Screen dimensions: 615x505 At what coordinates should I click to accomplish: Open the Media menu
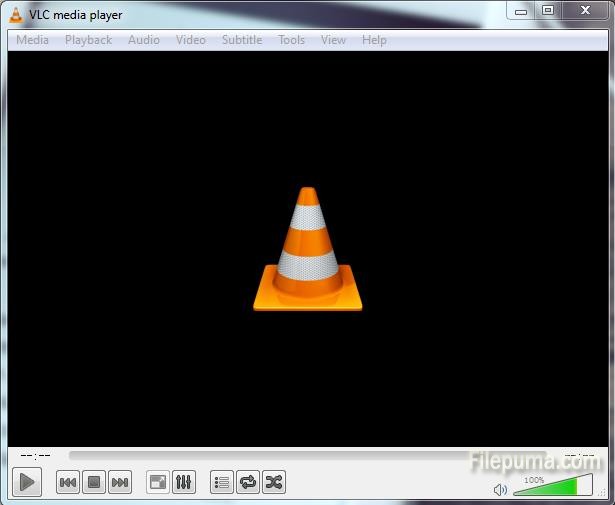[x=33, y=40]
